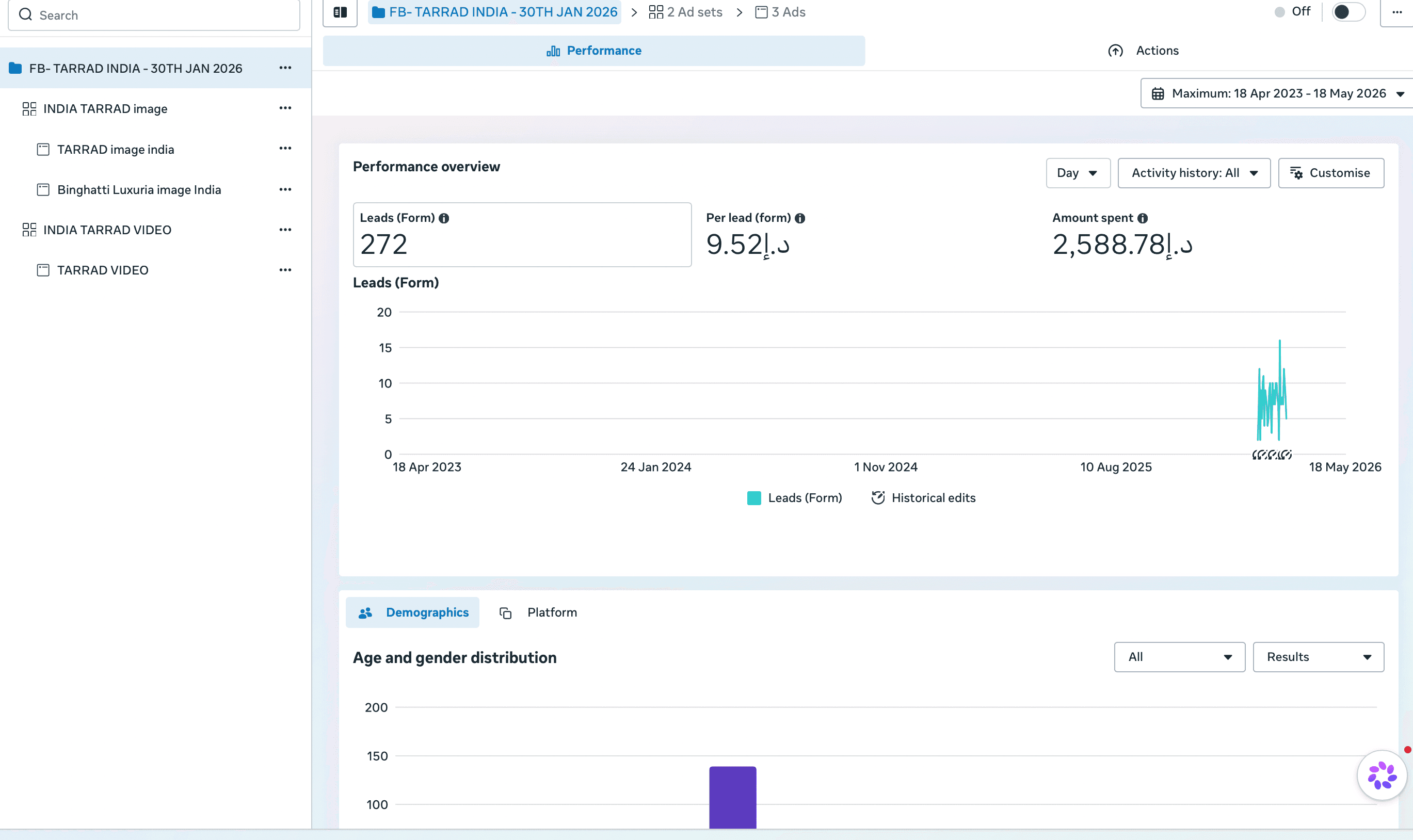Open more options for TARRAD image india
Viewport: 1413px width, 840px height.
pos(285,149)
